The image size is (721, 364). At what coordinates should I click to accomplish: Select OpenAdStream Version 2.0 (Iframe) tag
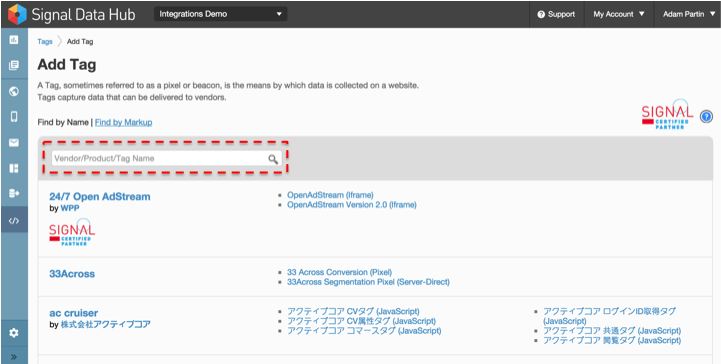click(352, 205)
